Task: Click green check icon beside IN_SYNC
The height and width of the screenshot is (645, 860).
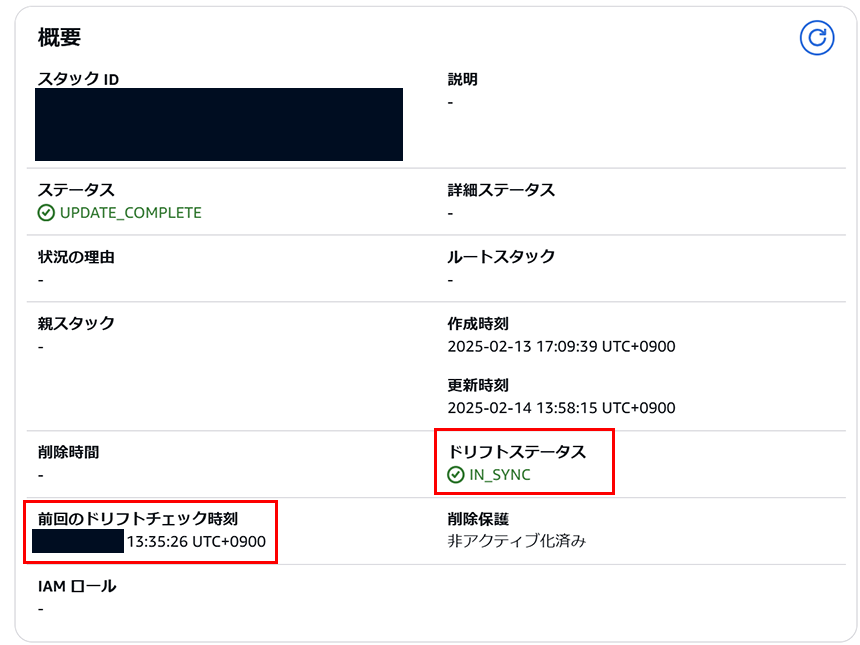Action: click(x=456, y=474)
